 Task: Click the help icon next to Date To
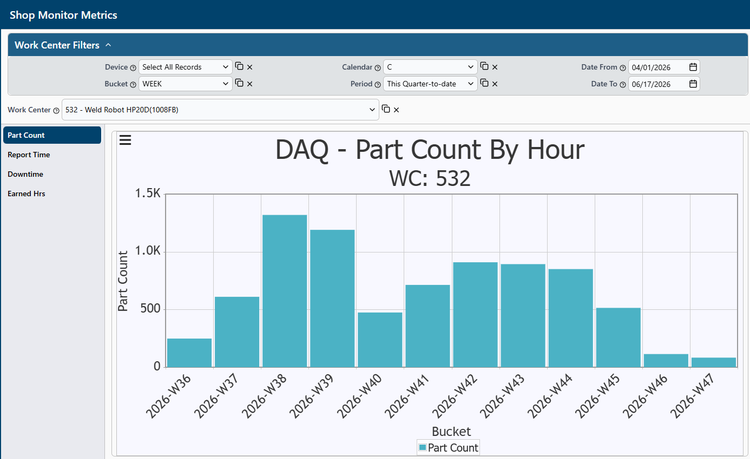pyautogui.click(x=622, y=85)
